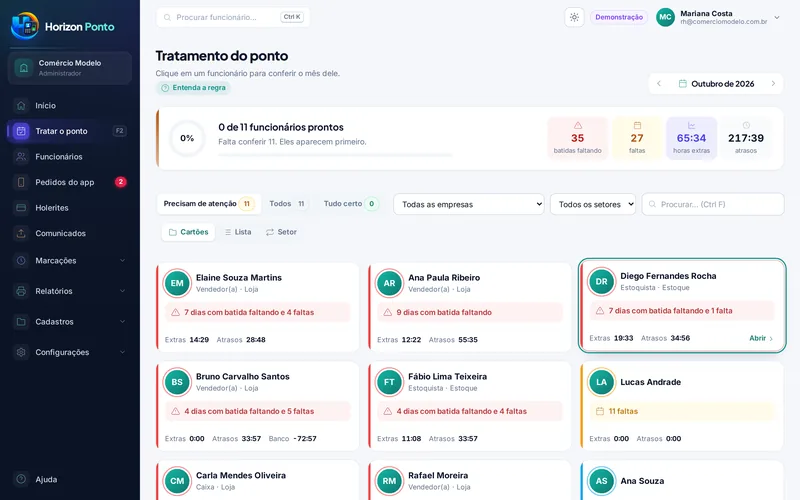Click the Relatórios printer icon
Image resolution: width=800 pixels, height=500 pixels.
pyautogui.click(x=21, y=291)
